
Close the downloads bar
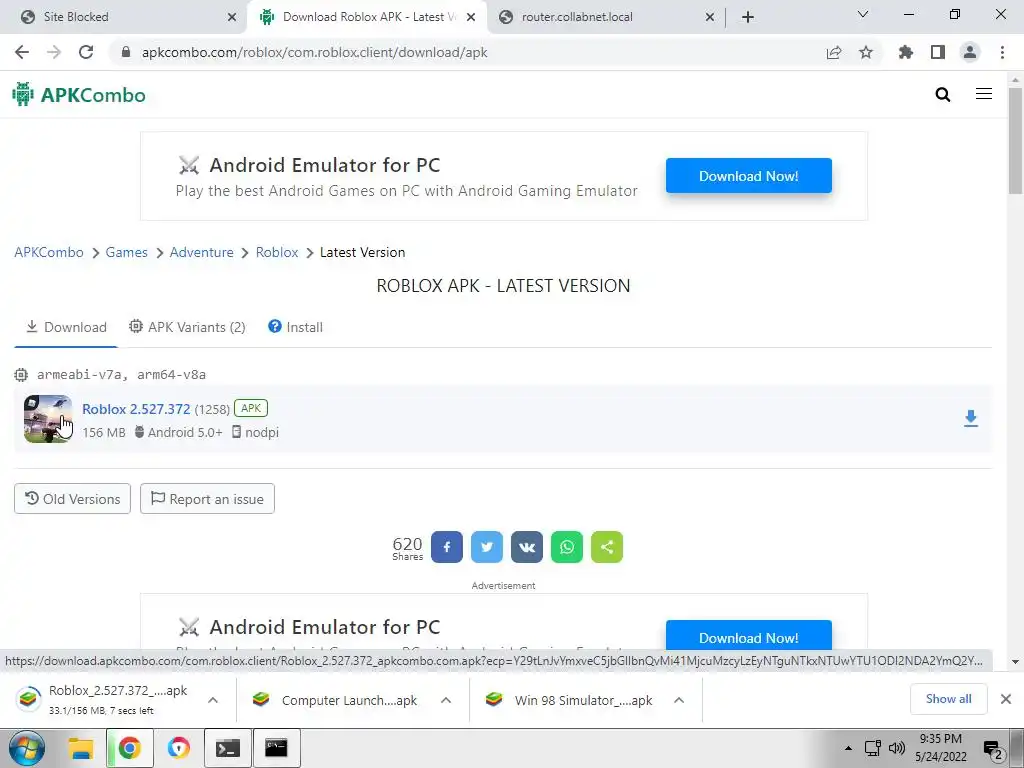(1006, 699)
